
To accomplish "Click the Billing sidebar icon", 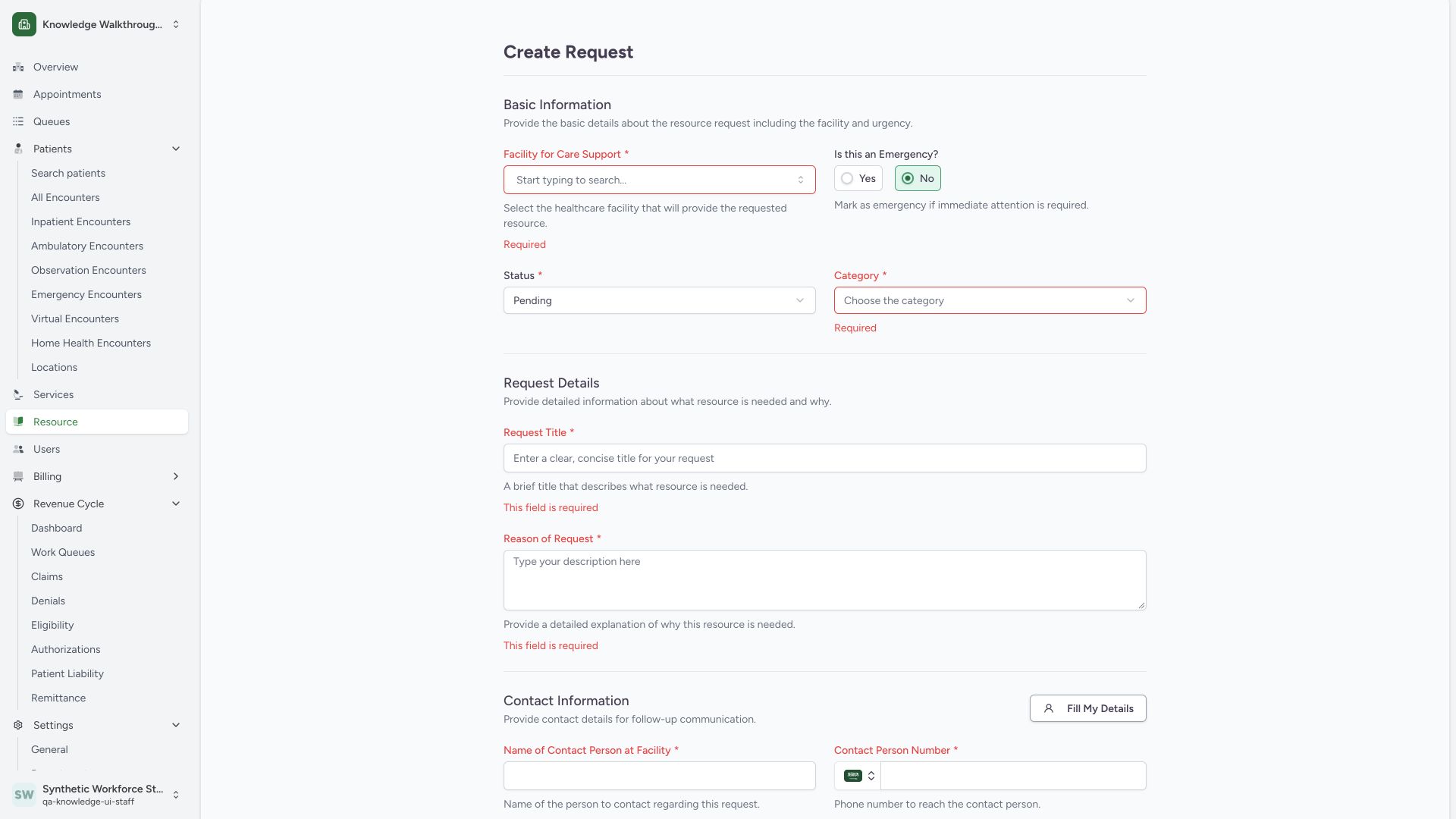I will coord(18,477).
